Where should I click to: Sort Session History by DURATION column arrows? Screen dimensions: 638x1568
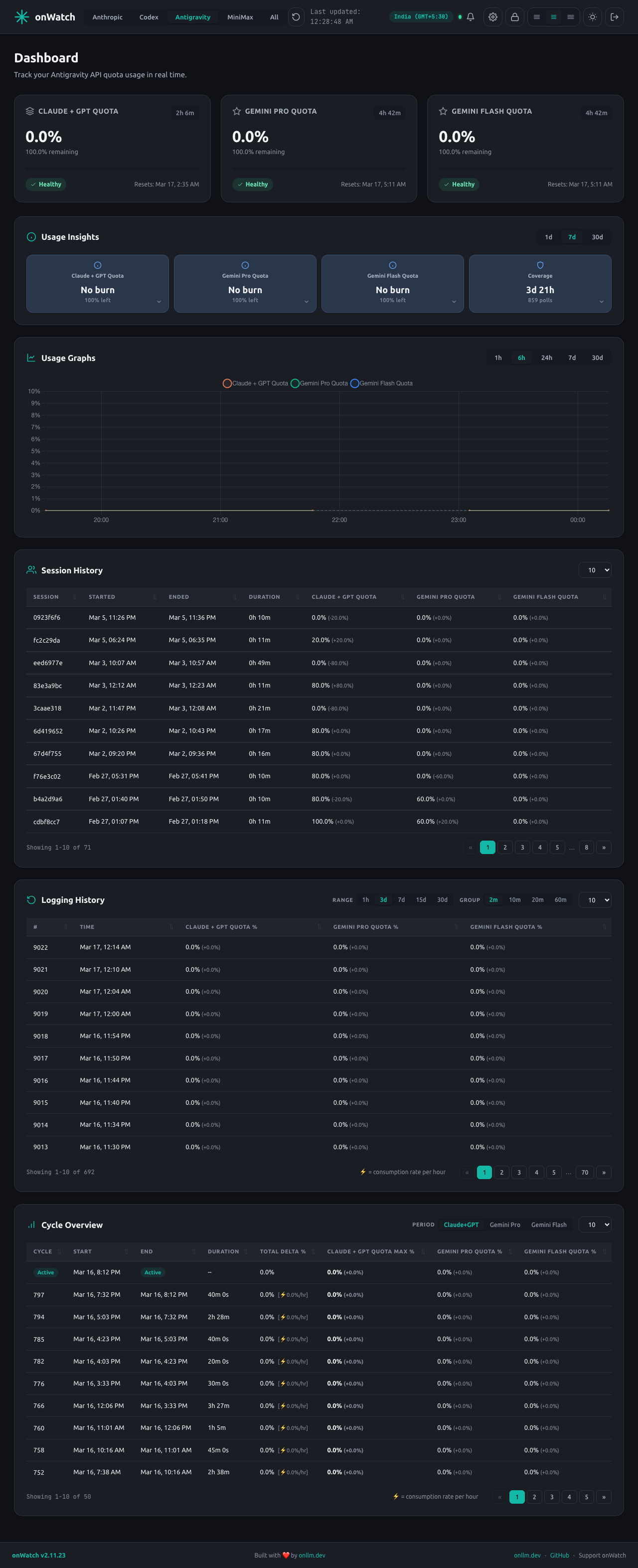pos(298,597)
